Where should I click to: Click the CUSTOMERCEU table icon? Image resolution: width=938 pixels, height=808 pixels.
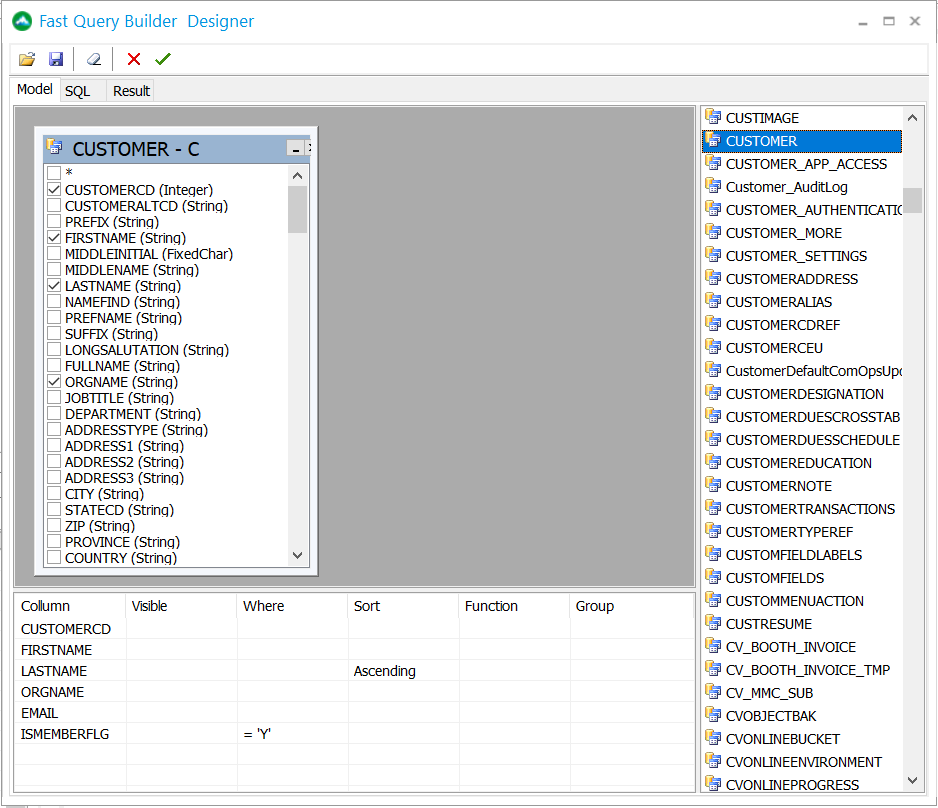712,346
